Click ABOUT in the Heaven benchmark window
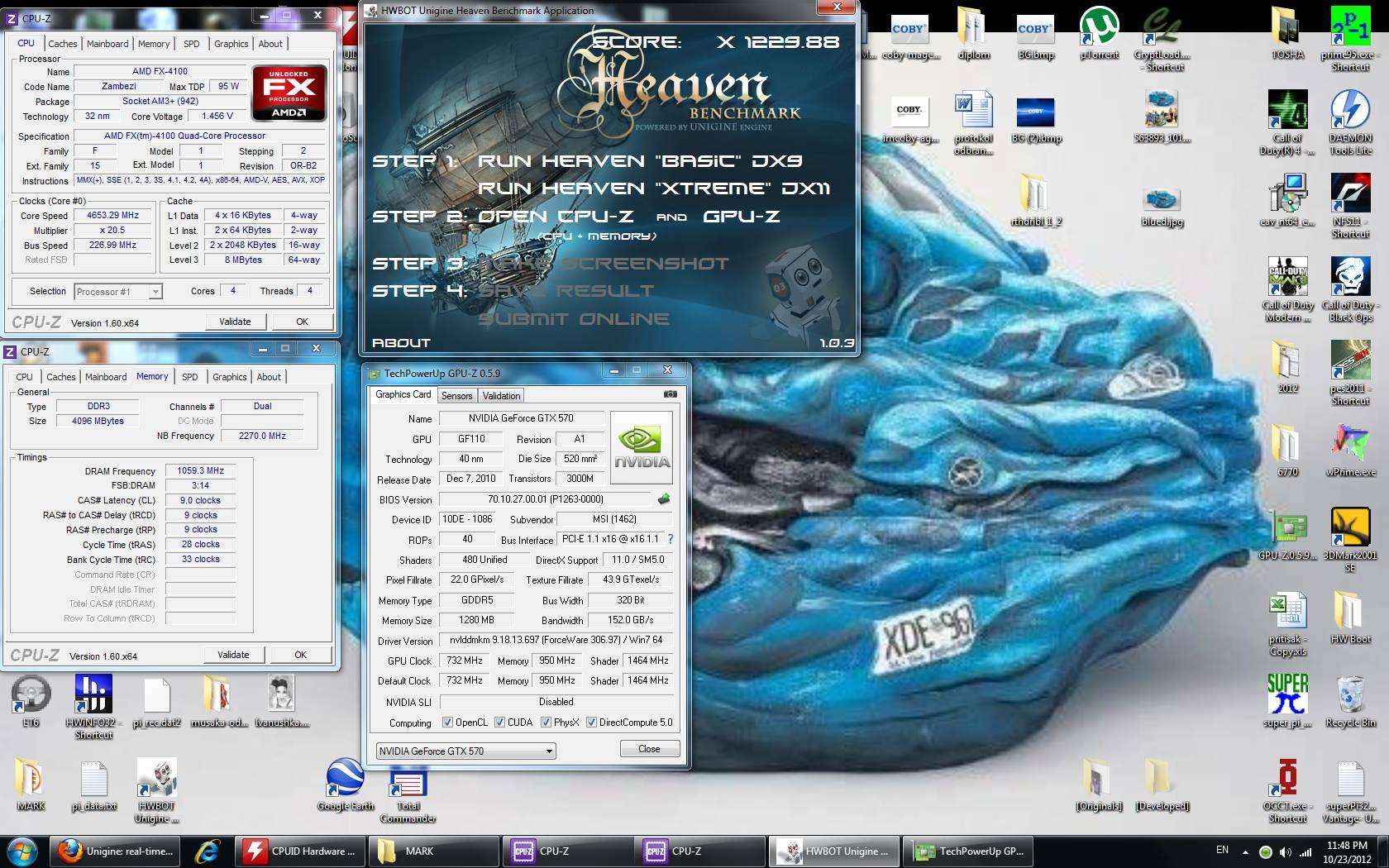 pos(401,342)
